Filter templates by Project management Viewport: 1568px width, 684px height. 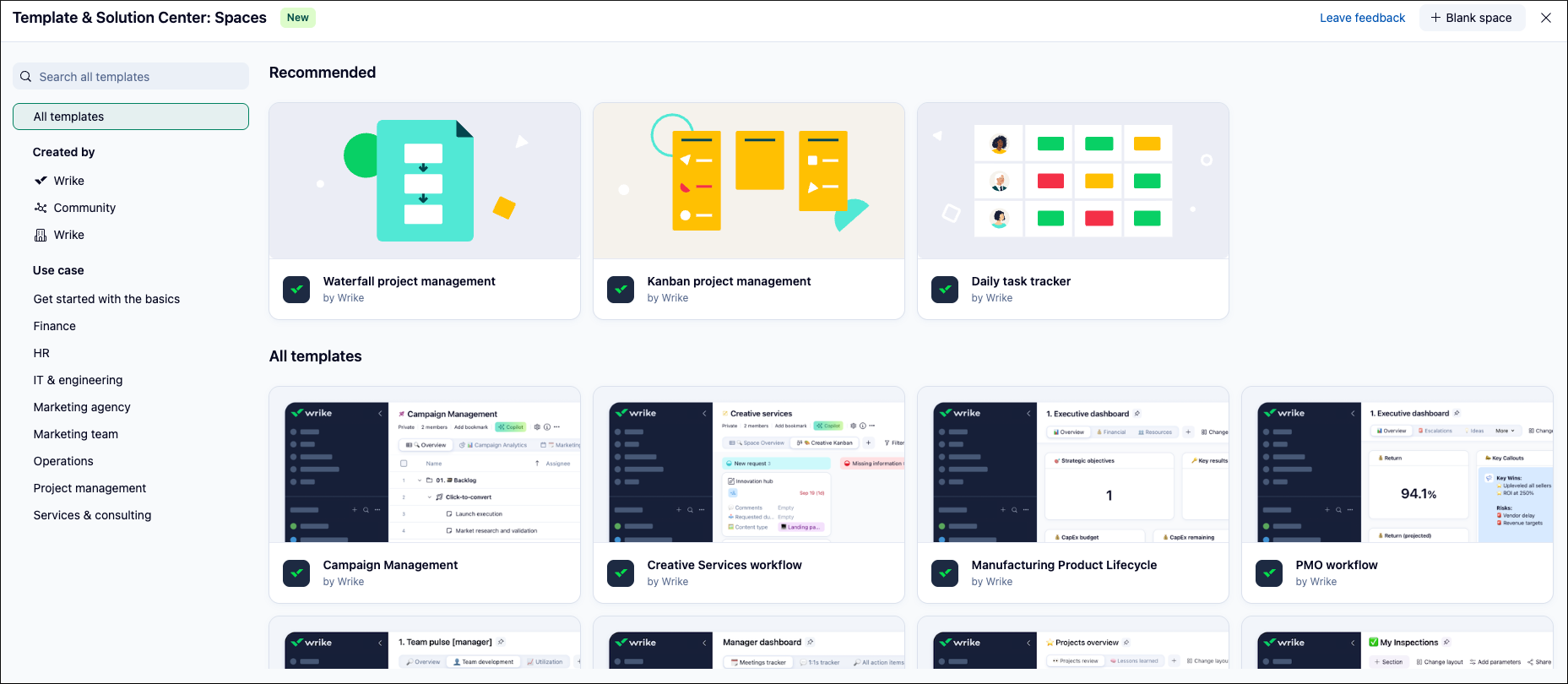(90, 488)
